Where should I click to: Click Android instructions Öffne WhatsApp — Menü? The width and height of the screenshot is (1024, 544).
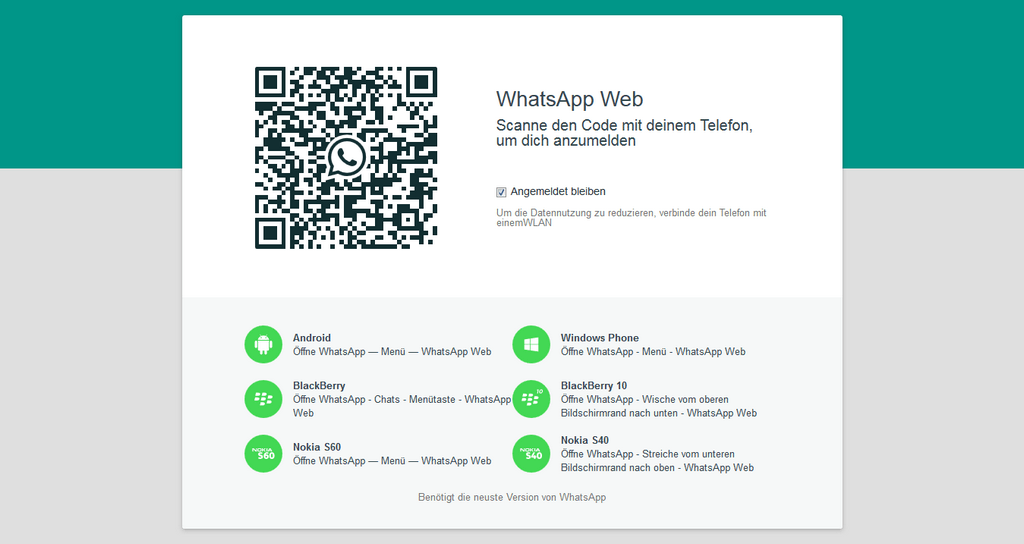pos(392,351)
